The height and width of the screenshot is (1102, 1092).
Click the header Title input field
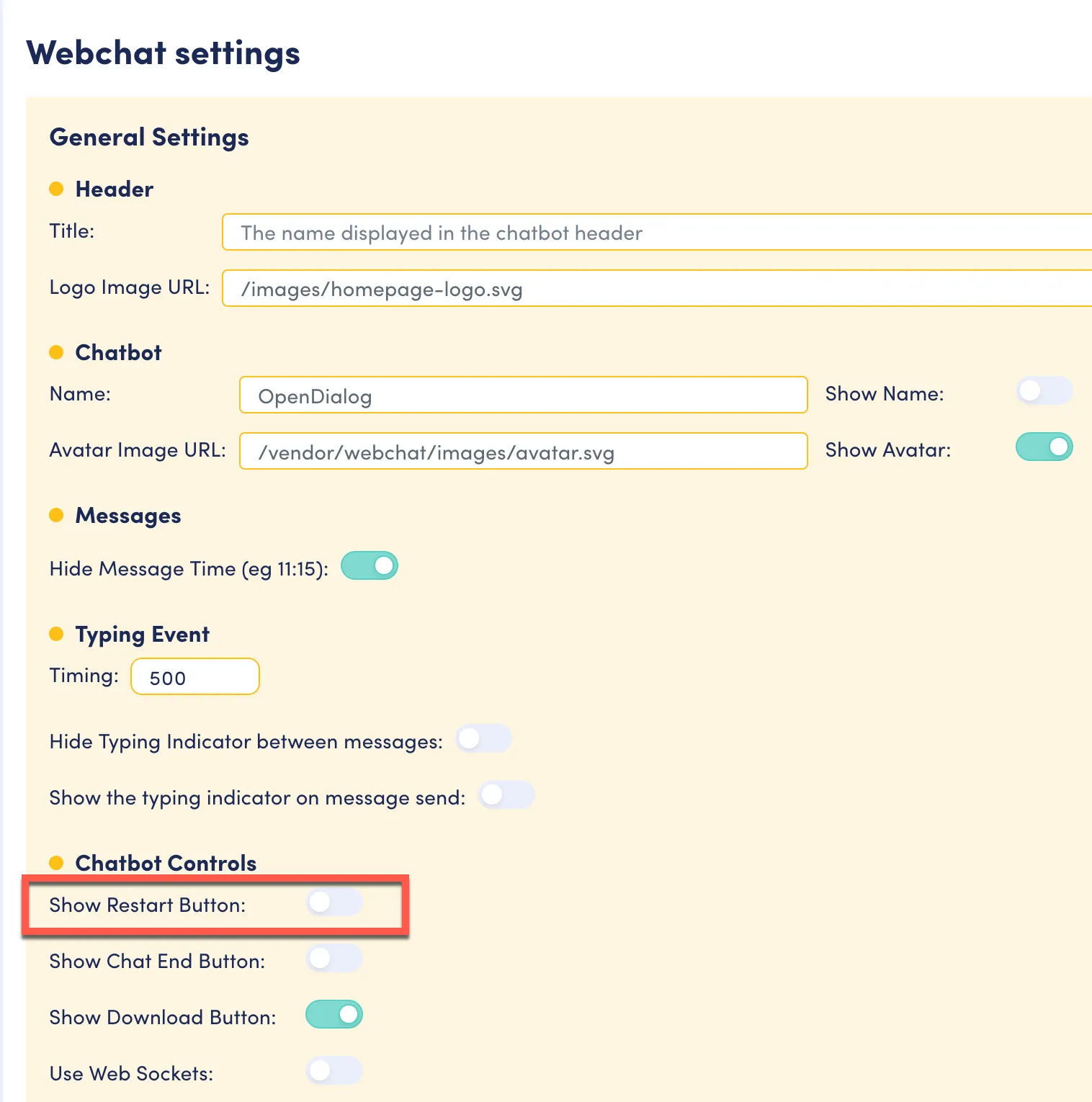click(x=657, y=232)
